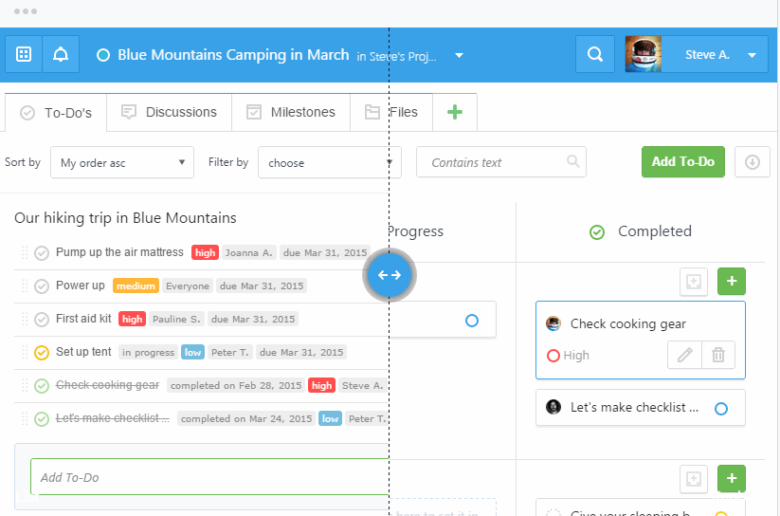Open the notifications bell
Image resolution: width=780 pixels, height=516 pixels.
61,54
